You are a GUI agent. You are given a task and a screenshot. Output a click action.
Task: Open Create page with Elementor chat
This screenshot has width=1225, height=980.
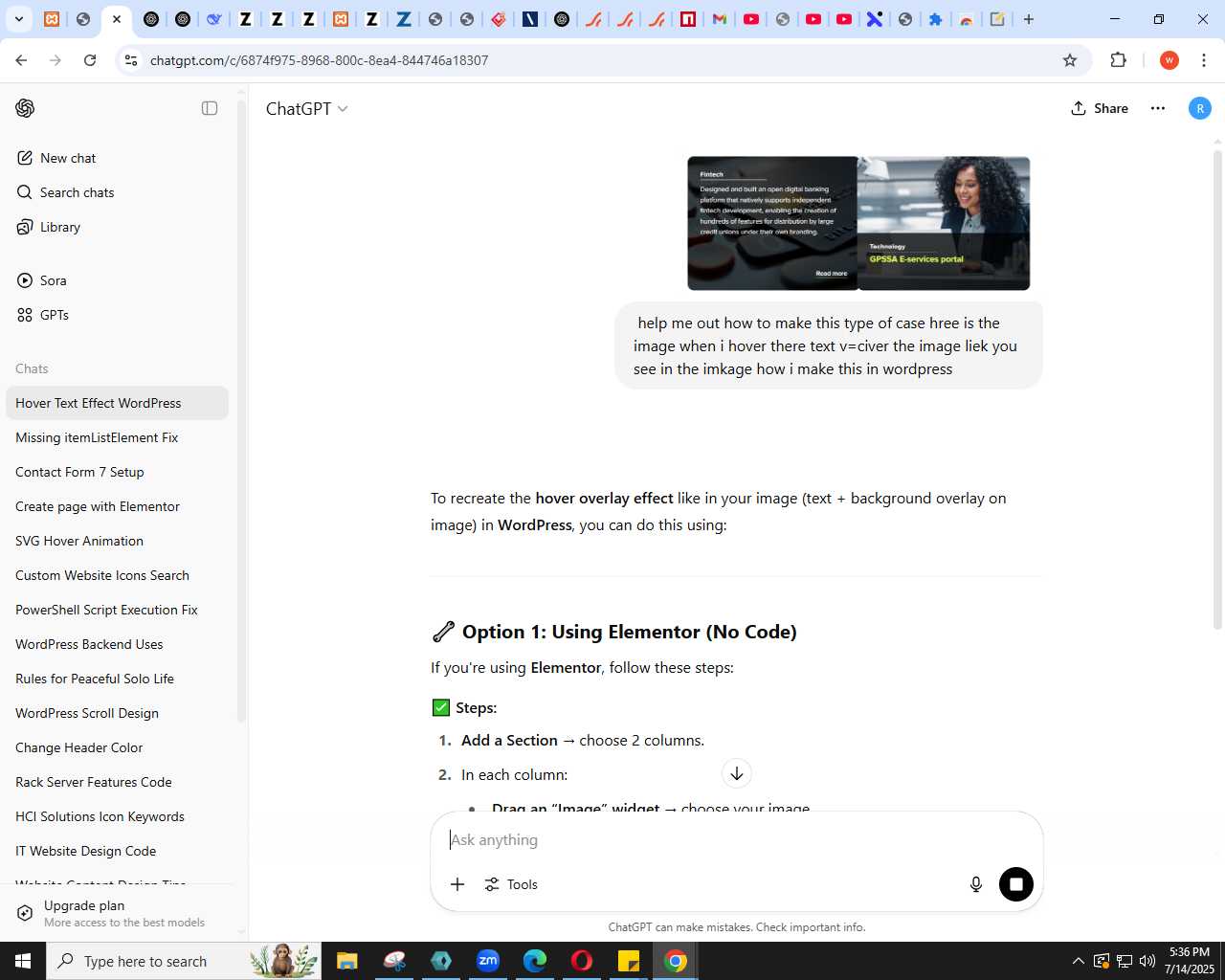(x=117, y=506)
